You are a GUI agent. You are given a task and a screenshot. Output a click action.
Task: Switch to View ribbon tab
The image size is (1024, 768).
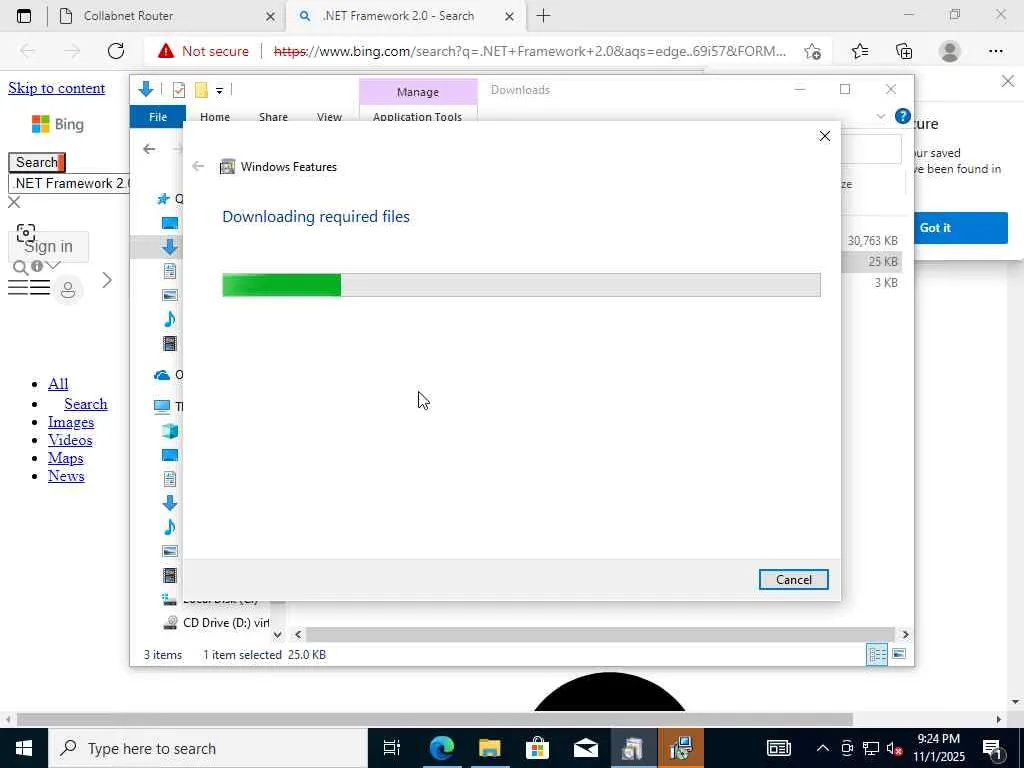[x=329, y=117]
